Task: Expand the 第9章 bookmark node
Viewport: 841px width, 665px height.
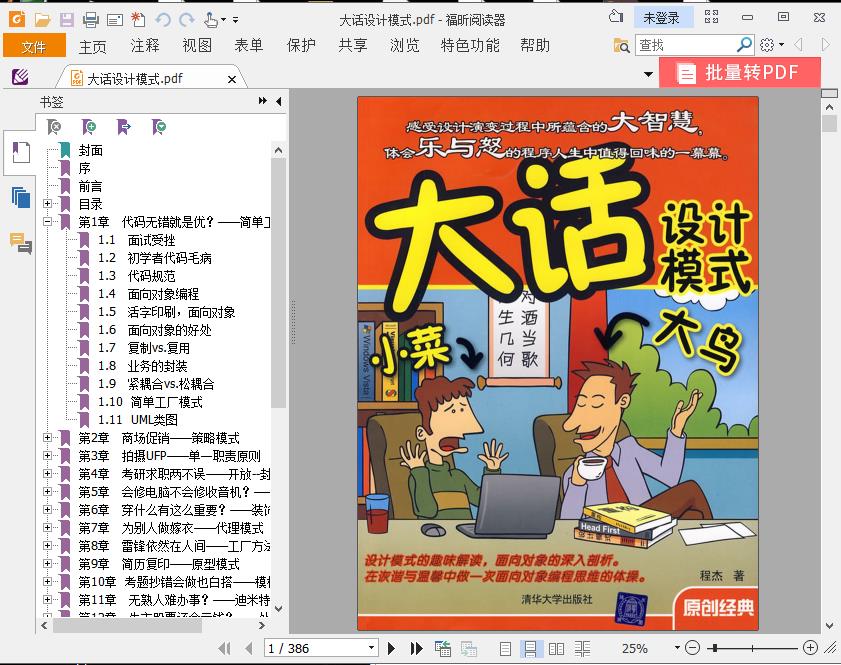Action: pyautogui.click(x=48, y=564)
